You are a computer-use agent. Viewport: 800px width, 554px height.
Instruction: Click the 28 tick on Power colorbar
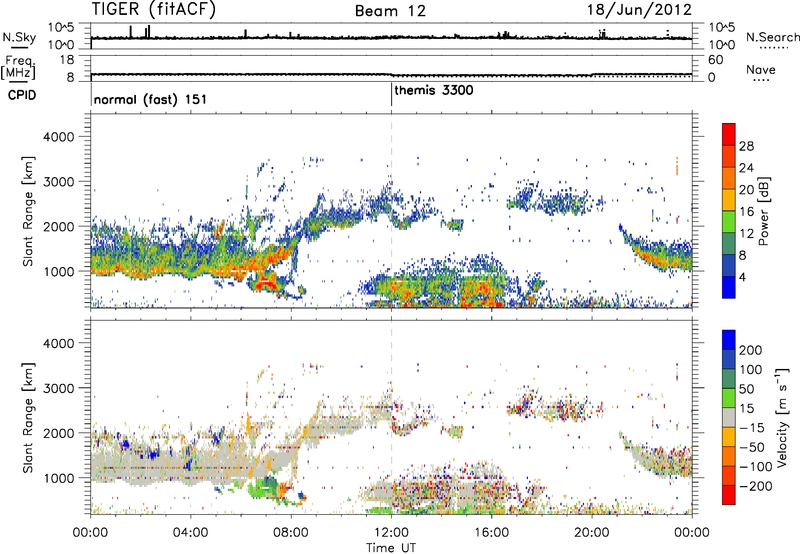[746, 146]
